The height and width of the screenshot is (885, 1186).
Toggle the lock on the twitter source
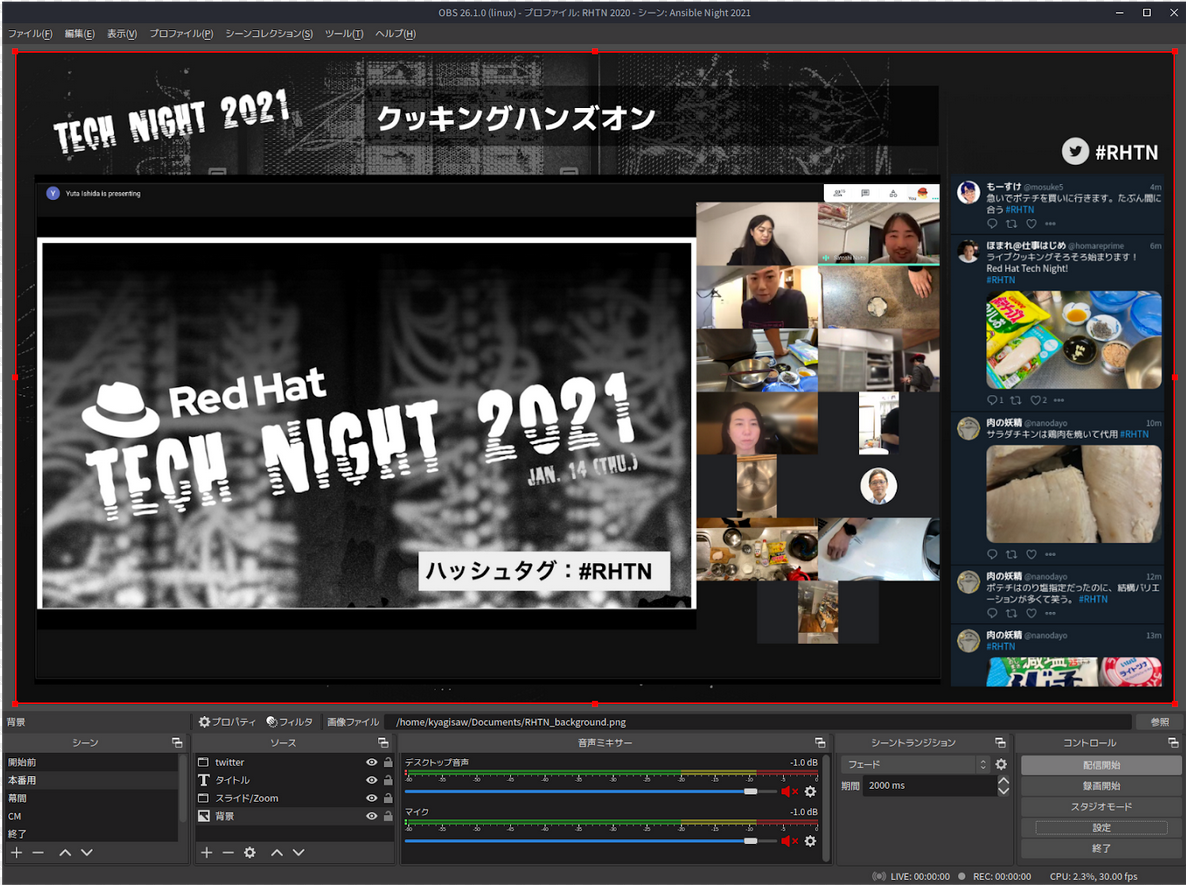tap(388, 762)
